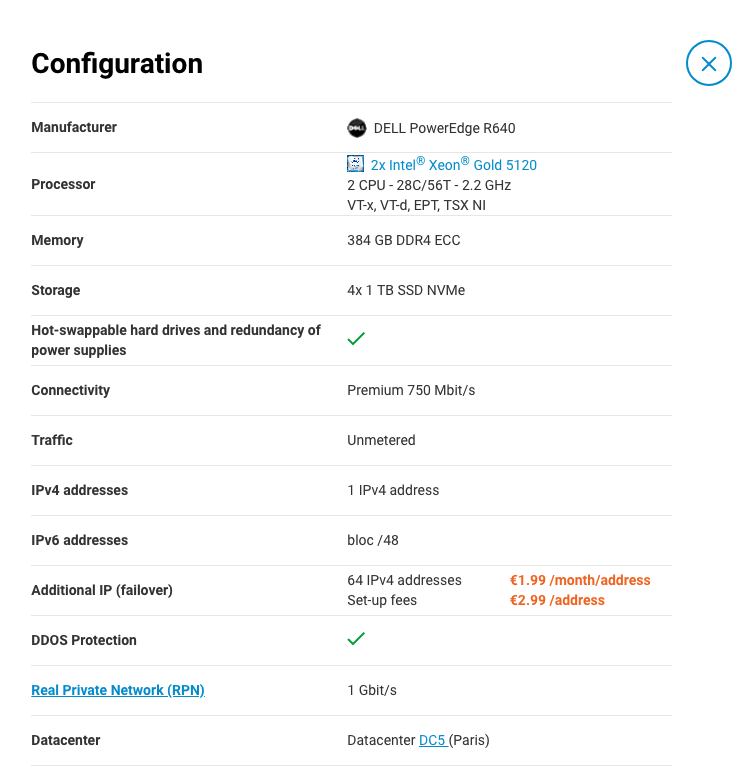Open the Real Private Network (RPN) link
The height and width of the screenshot is (779, 754).
tap(118, 690)
